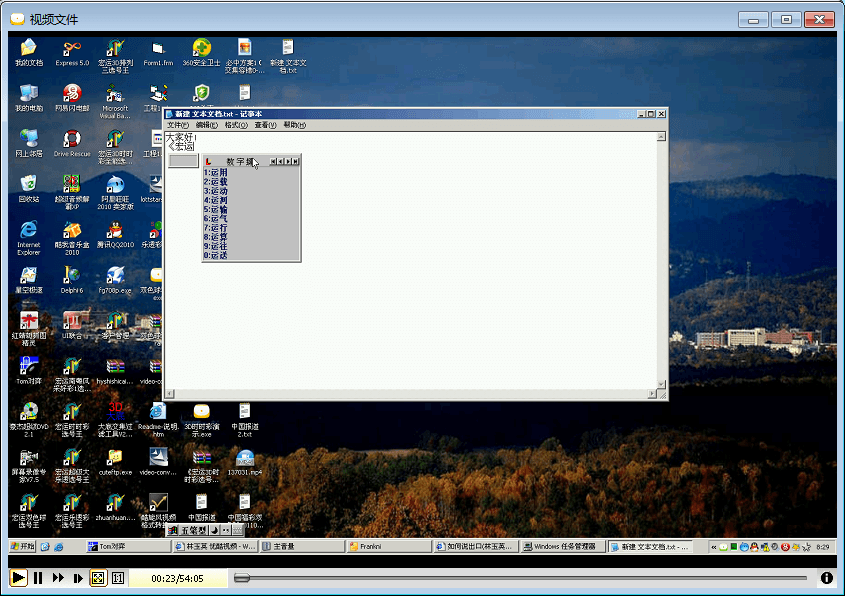
Task: Toggle the 1:1 original size button
Action: (118, 578)
